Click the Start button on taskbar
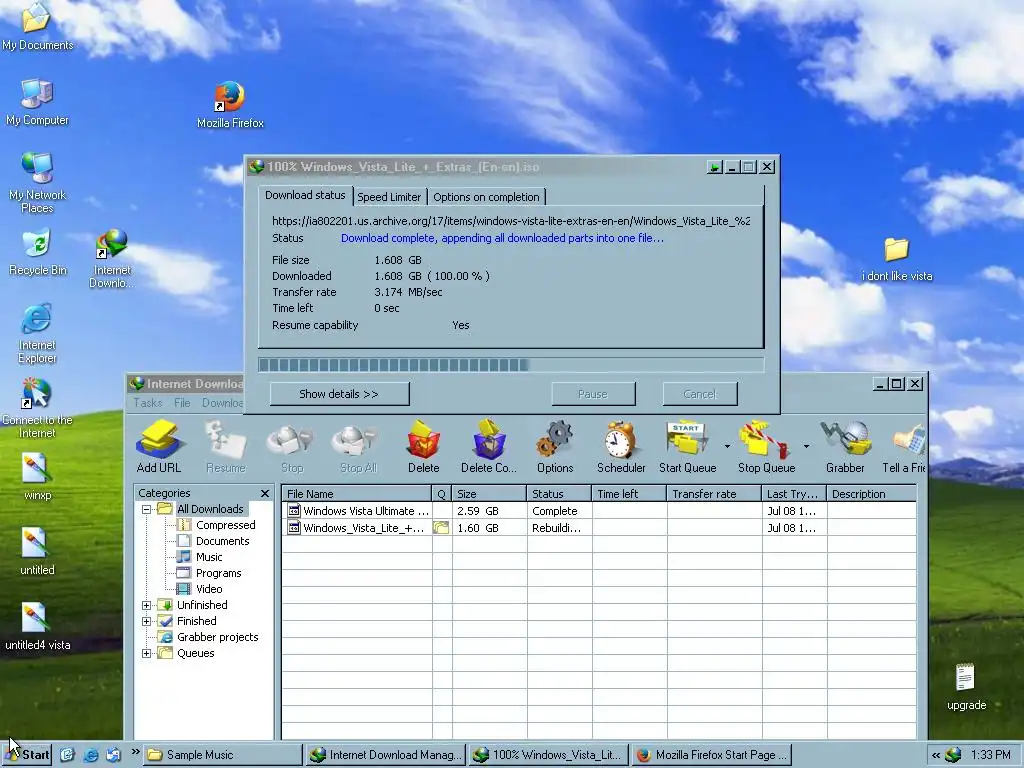 click(27, 755)
